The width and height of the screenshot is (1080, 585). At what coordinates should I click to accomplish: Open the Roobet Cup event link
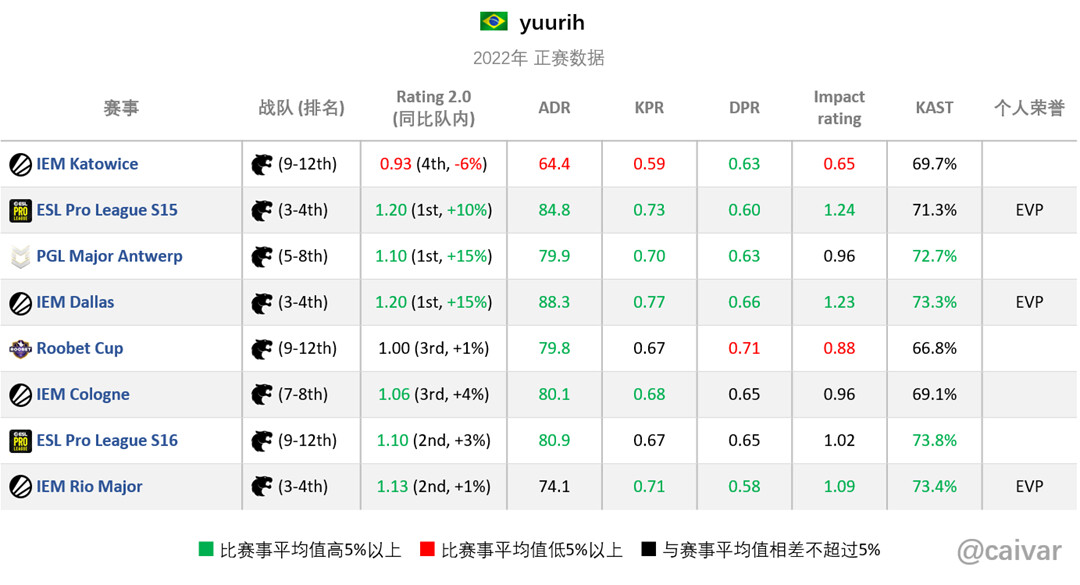pyautogui.click(x=80, y=348)
